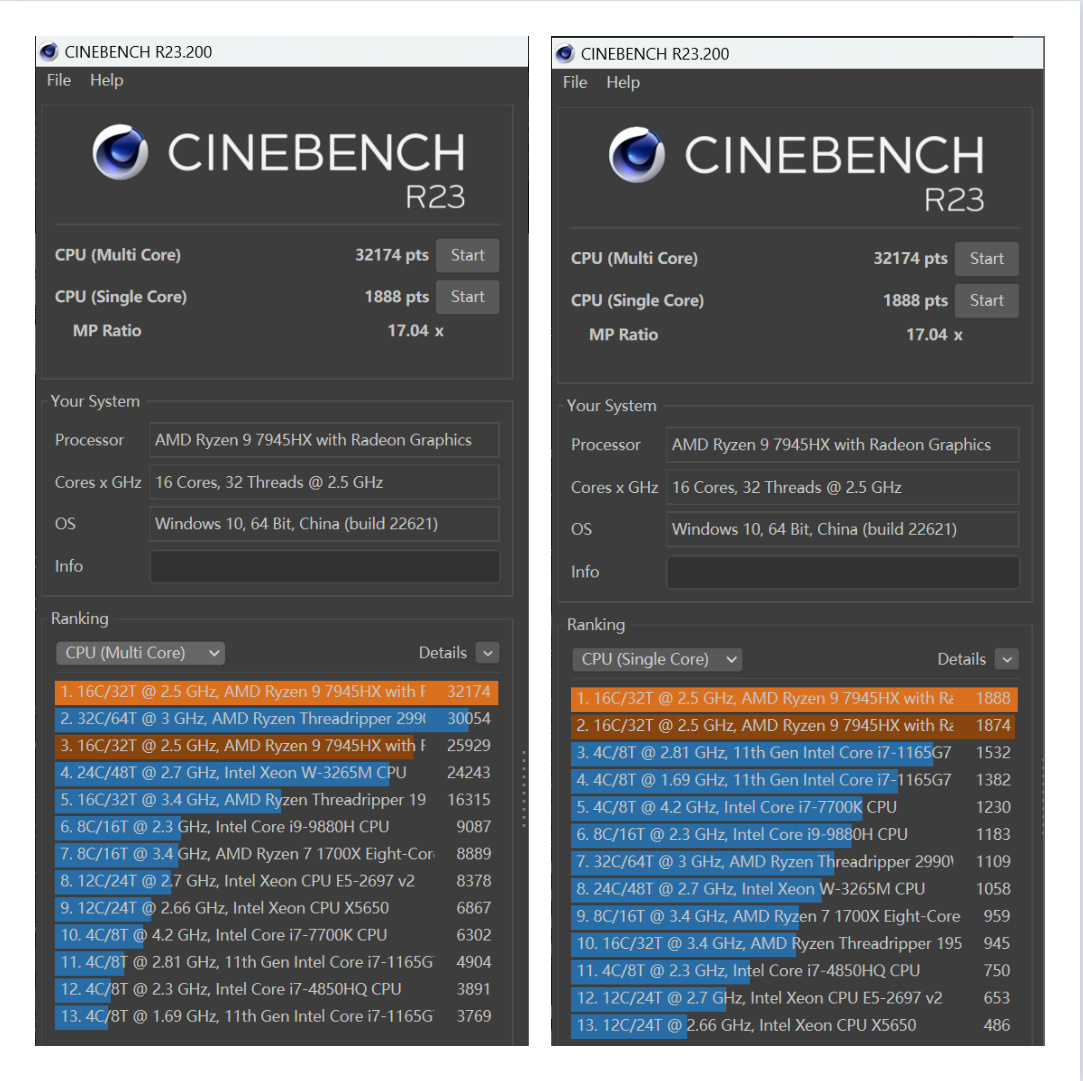
Task: Open File menu in left window
Action: (59, 80)
